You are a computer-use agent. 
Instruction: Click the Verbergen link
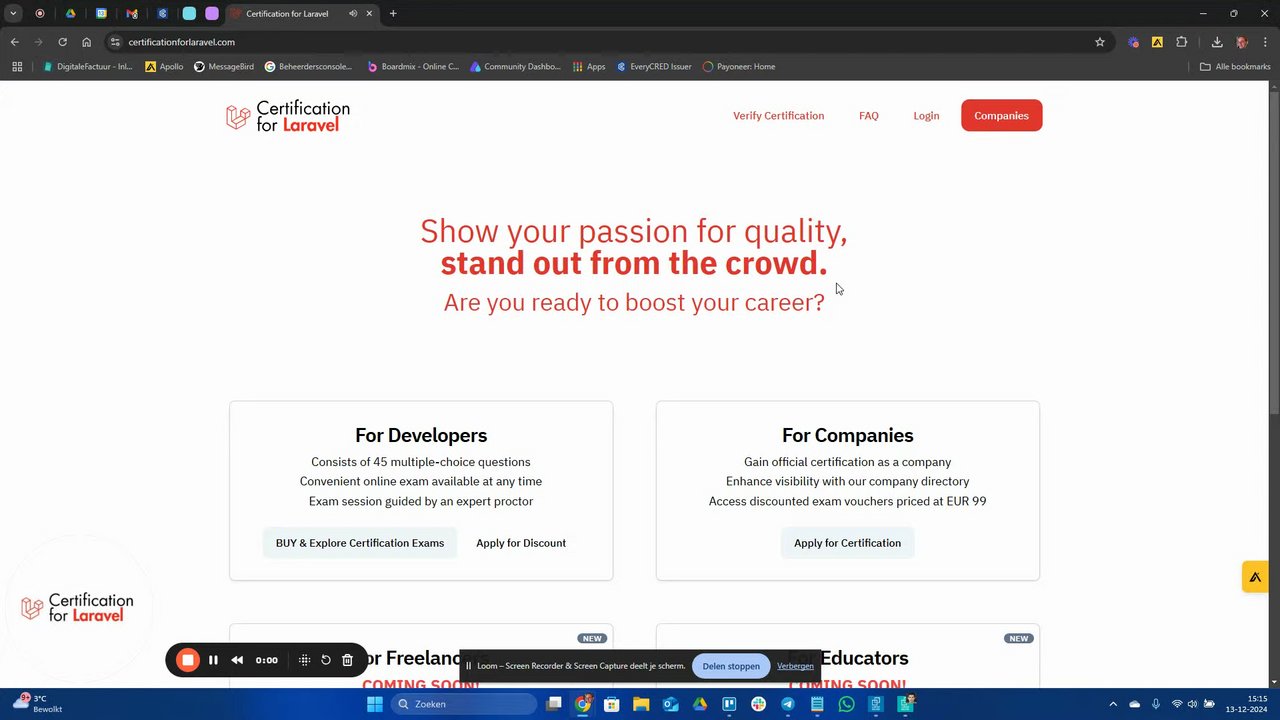pyautogui.click(x=795, y=666)
